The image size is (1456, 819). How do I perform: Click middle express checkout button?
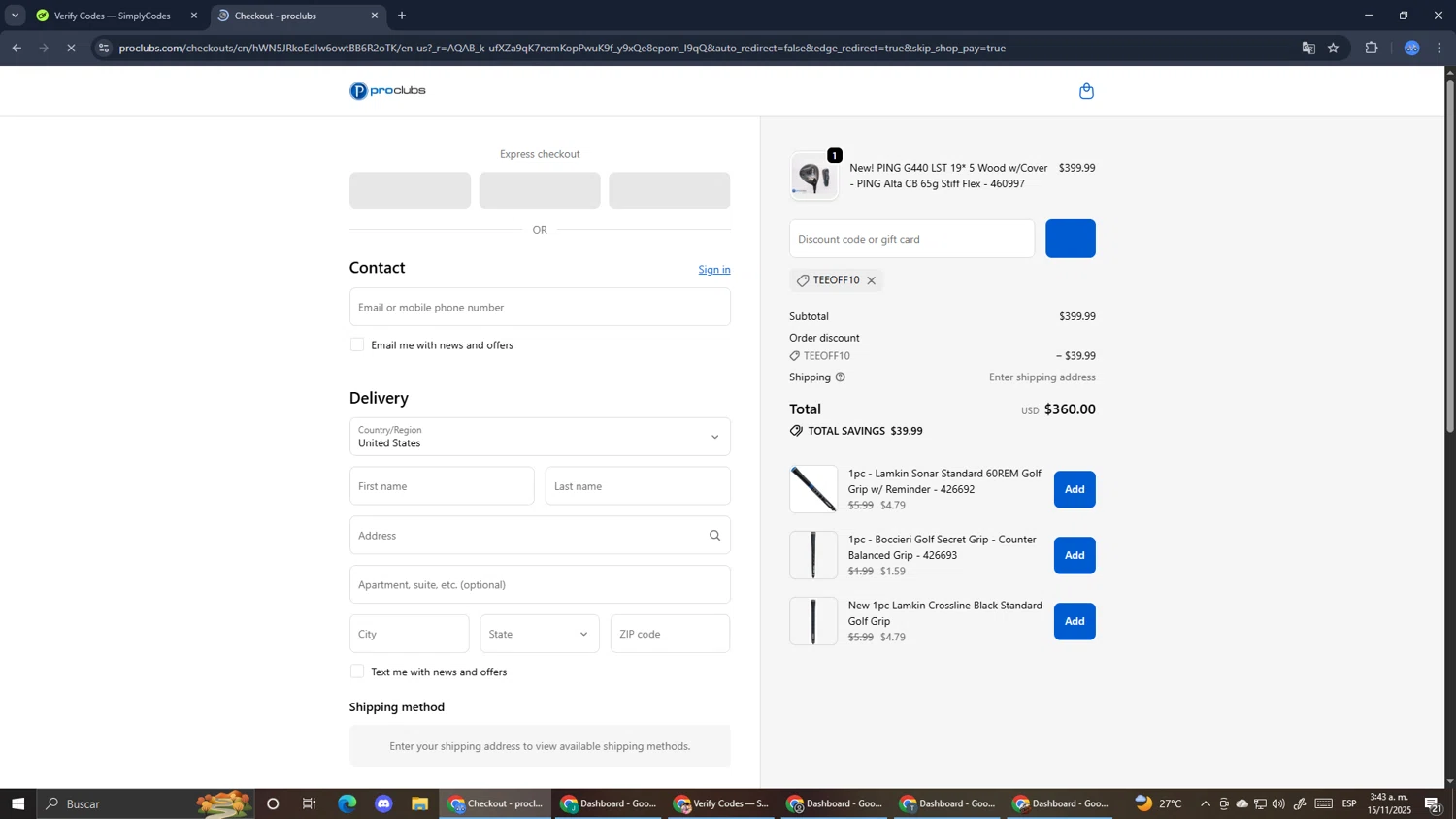point(540,190)
